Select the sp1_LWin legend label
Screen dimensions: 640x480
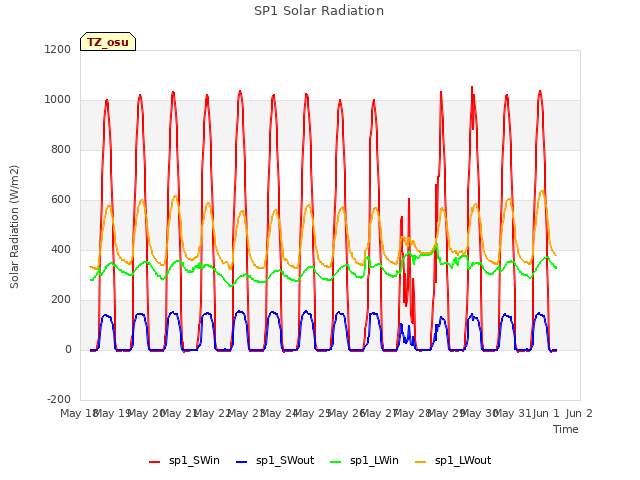[374, 461]
